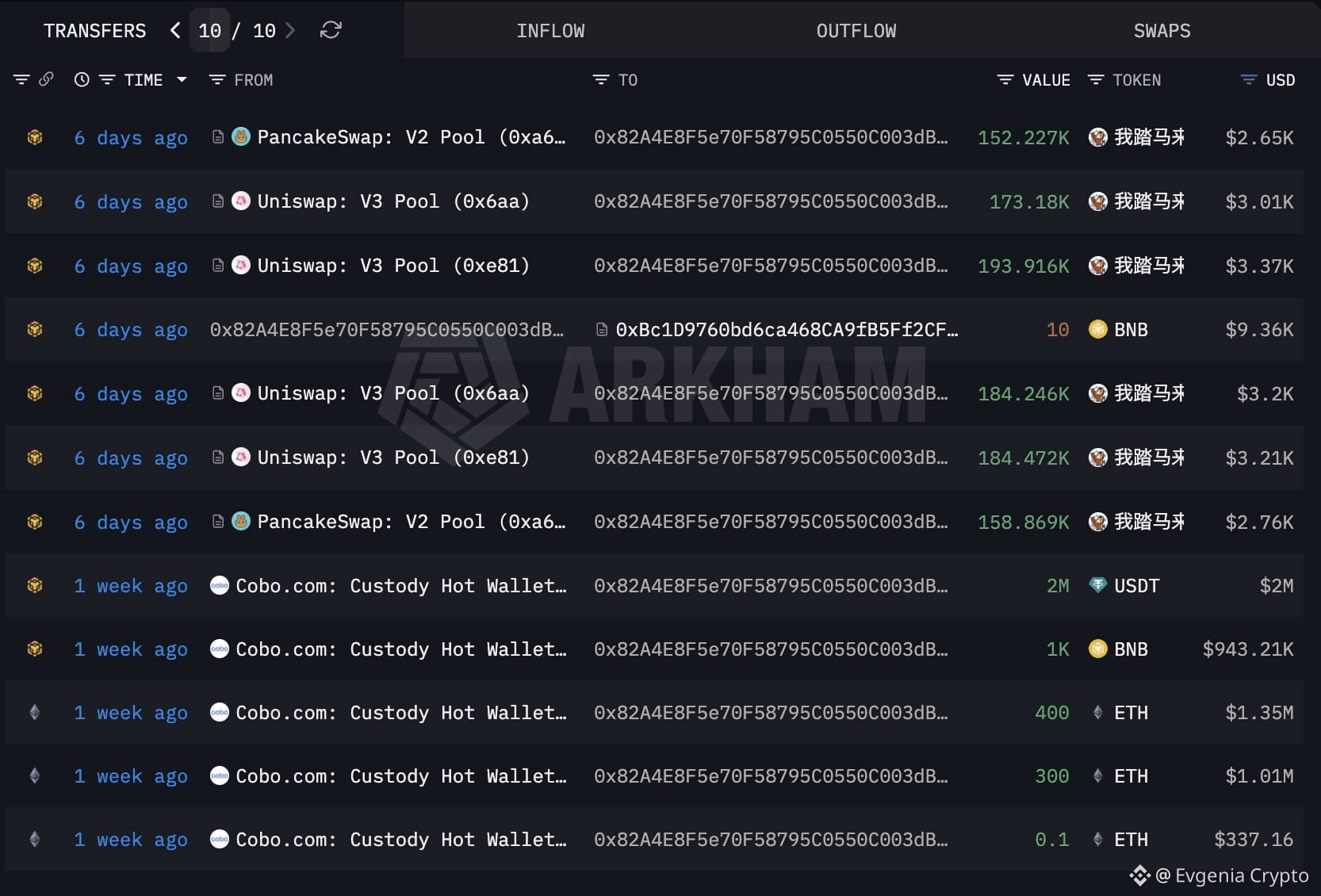
Task: Open Uniswap V3 Pool (0xe81) in 193.916K row
Action: point(393,266)
